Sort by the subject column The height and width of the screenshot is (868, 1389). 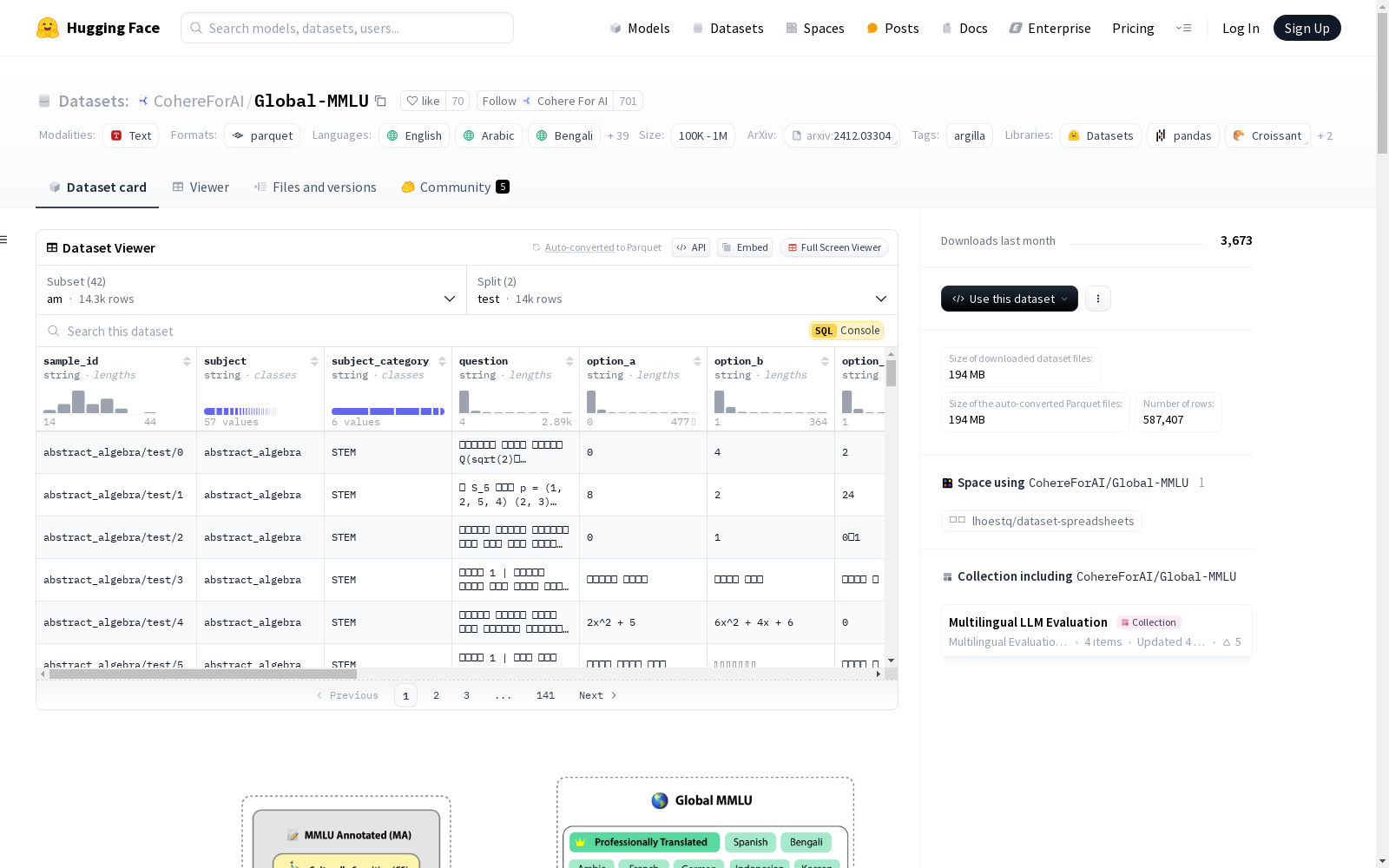tap(314, 361)
